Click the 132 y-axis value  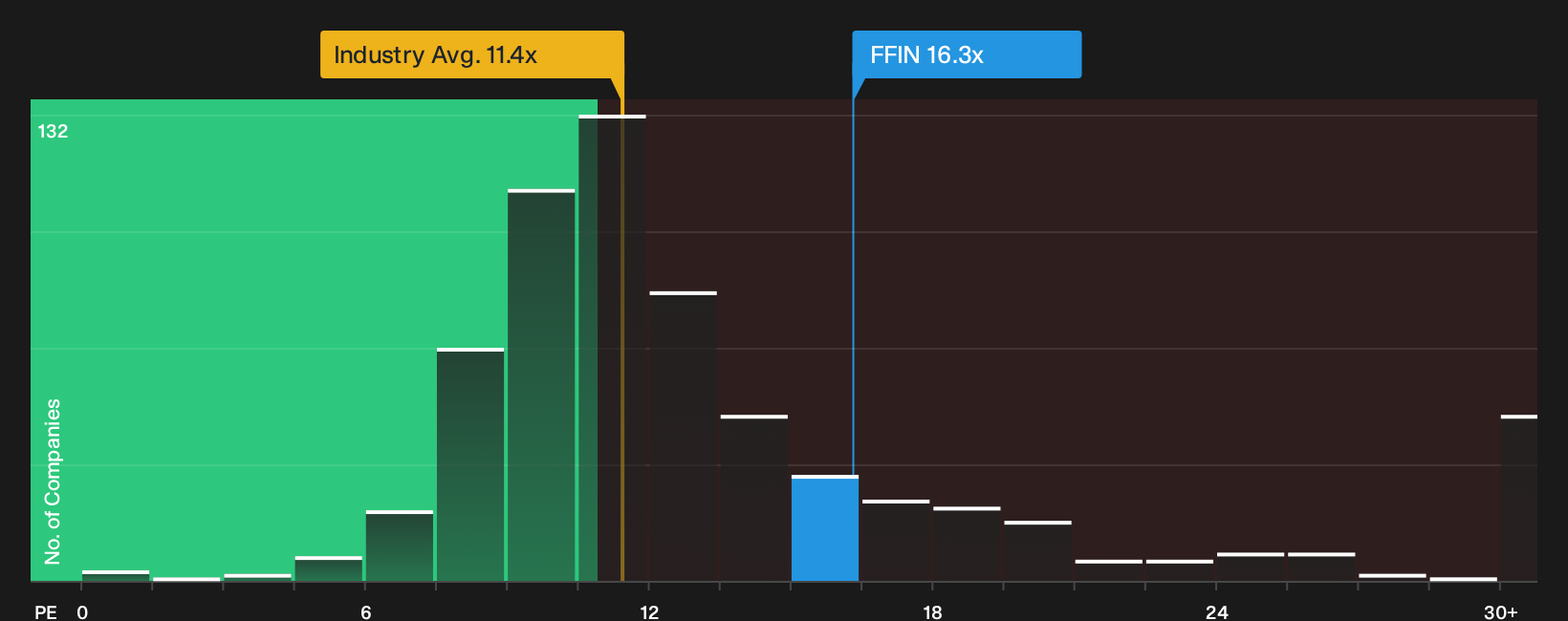[53, 132]
